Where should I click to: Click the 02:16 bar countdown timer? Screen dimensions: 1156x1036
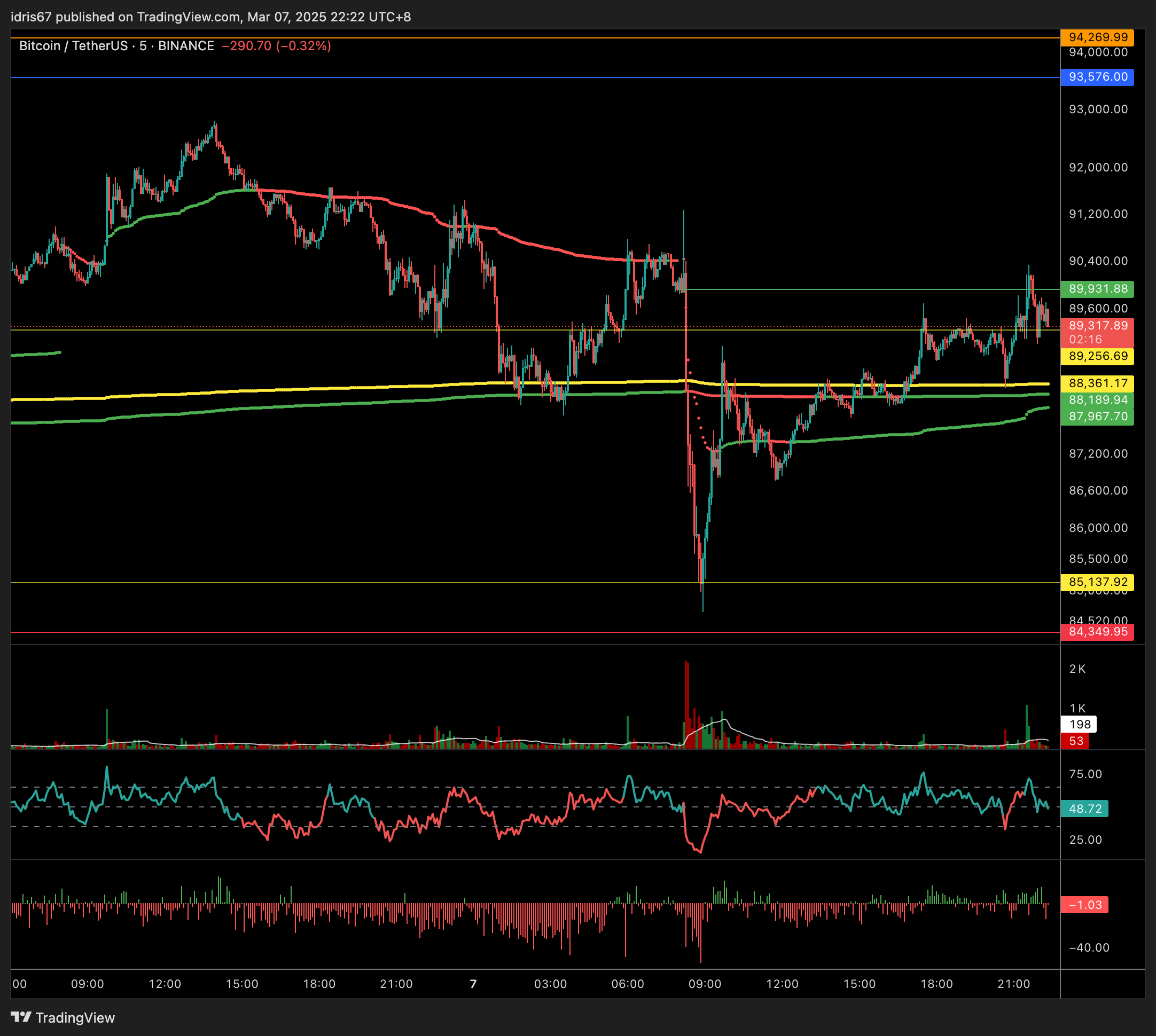point(1085,340)
